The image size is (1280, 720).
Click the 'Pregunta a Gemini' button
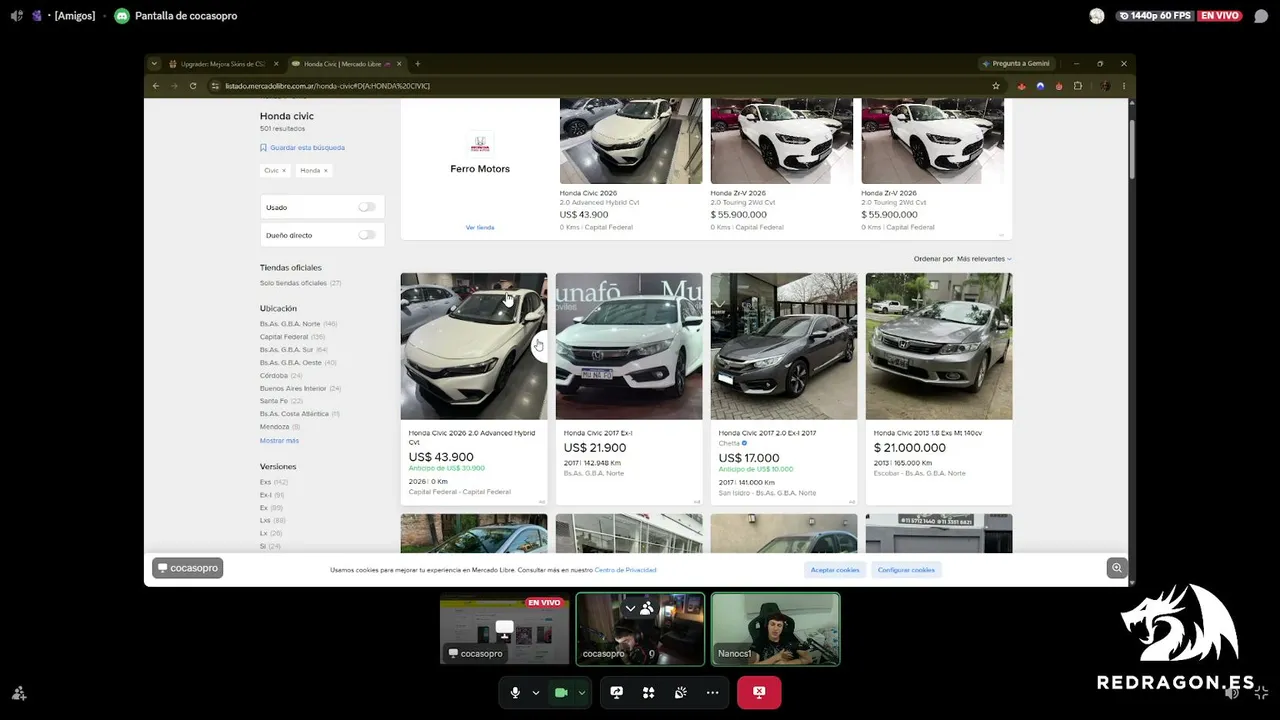[x=1016, y=64]
